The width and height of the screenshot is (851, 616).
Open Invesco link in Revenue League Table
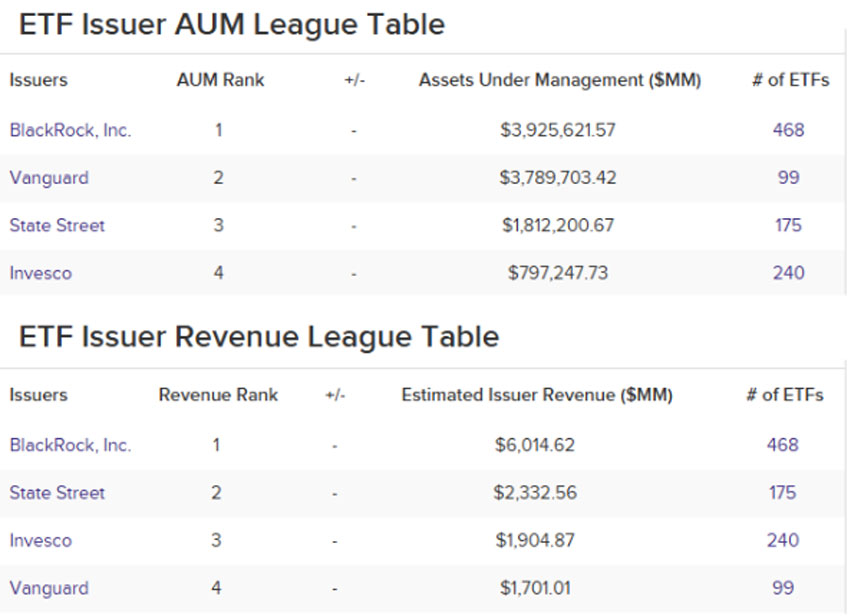point(41,541)
